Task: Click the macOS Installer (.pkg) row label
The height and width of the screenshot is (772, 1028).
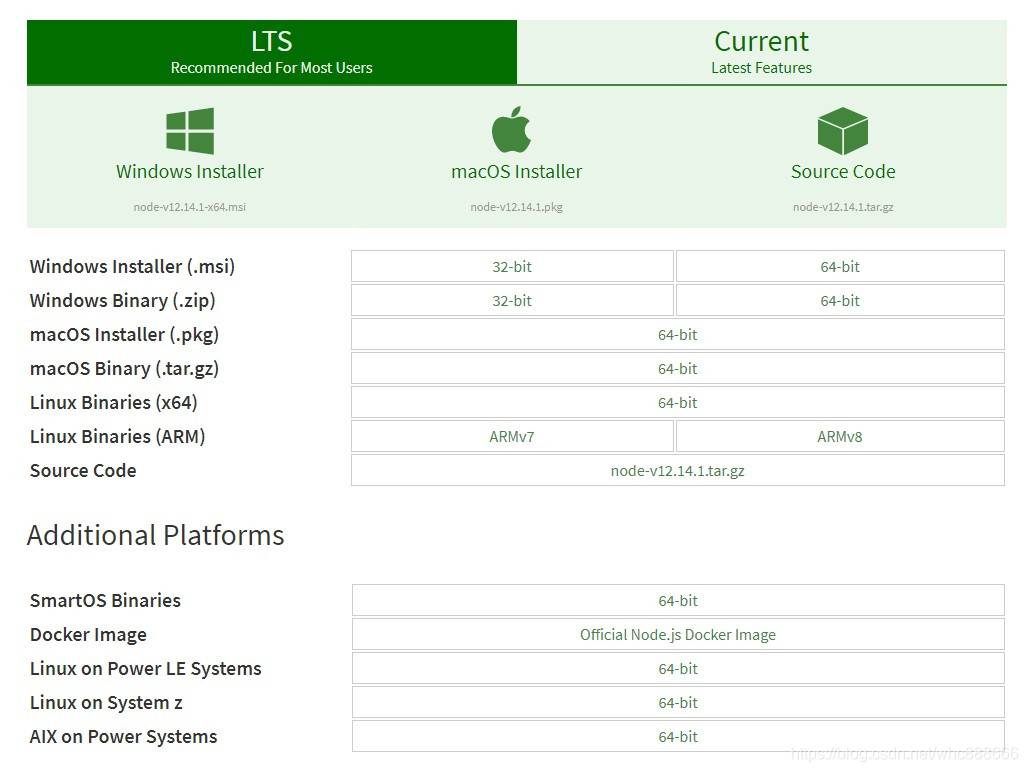Action: pos(124,335)
